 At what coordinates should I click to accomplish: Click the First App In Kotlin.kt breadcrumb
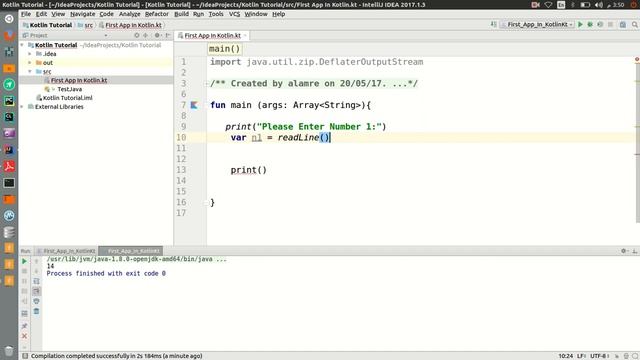click(131, 25)
